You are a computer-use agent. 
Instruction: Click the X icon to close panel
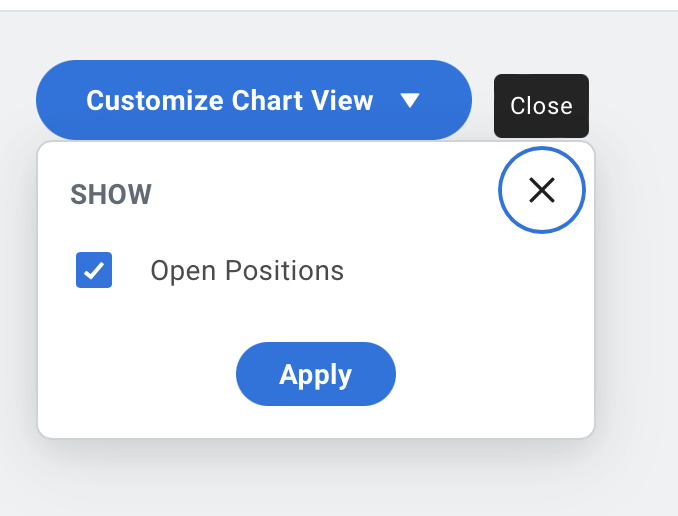tap(542, 190)
